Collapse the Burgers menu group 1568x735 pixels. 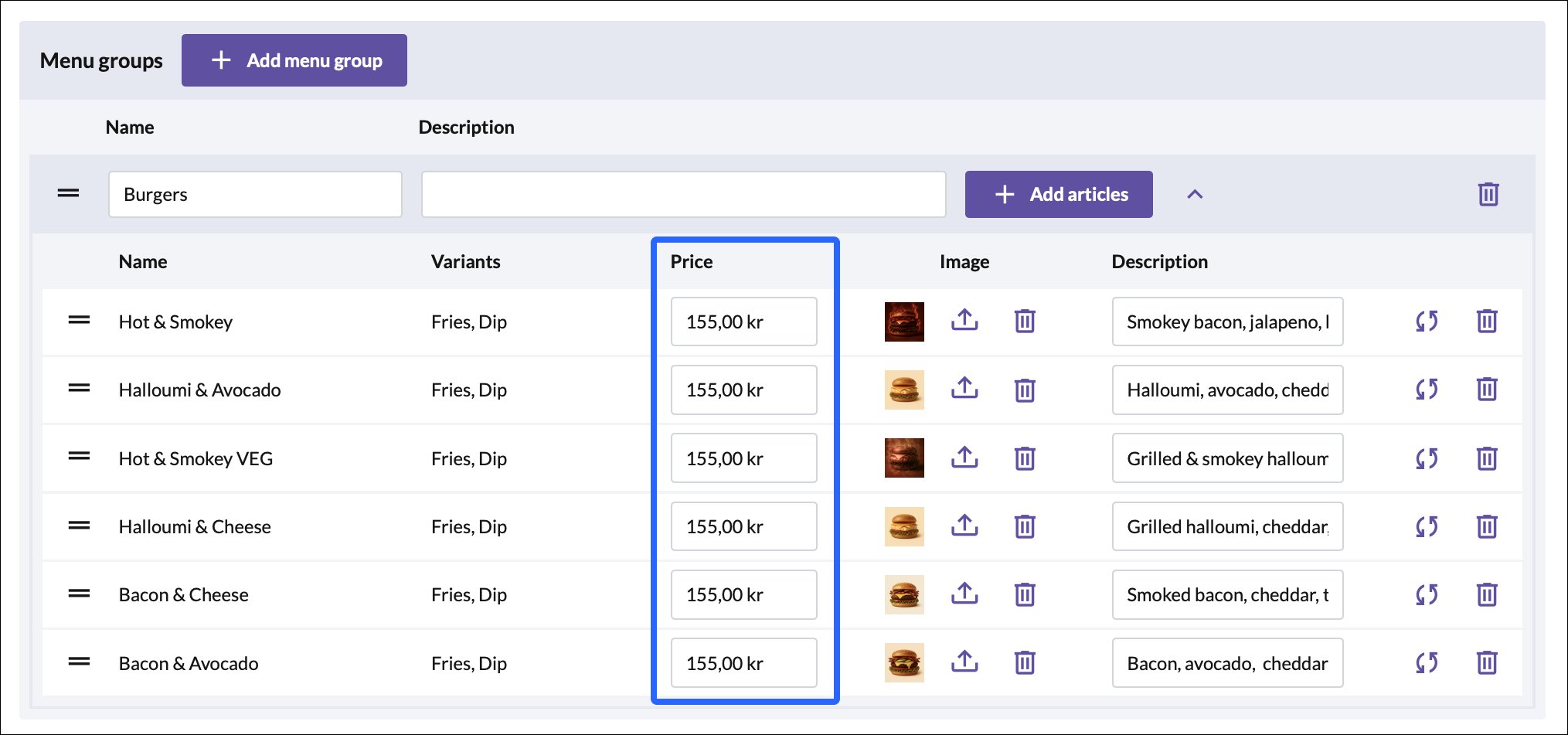1194,194
